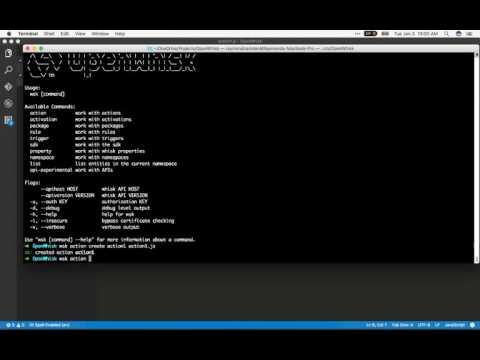
Task: Open the Apple menu
Action: [x=9, y=34]
